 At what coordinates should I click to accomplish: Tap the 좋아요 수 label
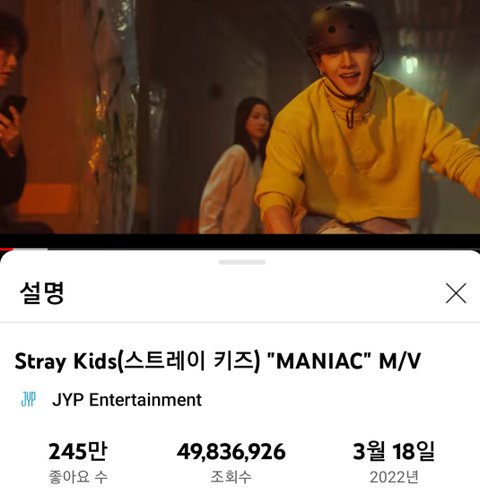(78, 477)
